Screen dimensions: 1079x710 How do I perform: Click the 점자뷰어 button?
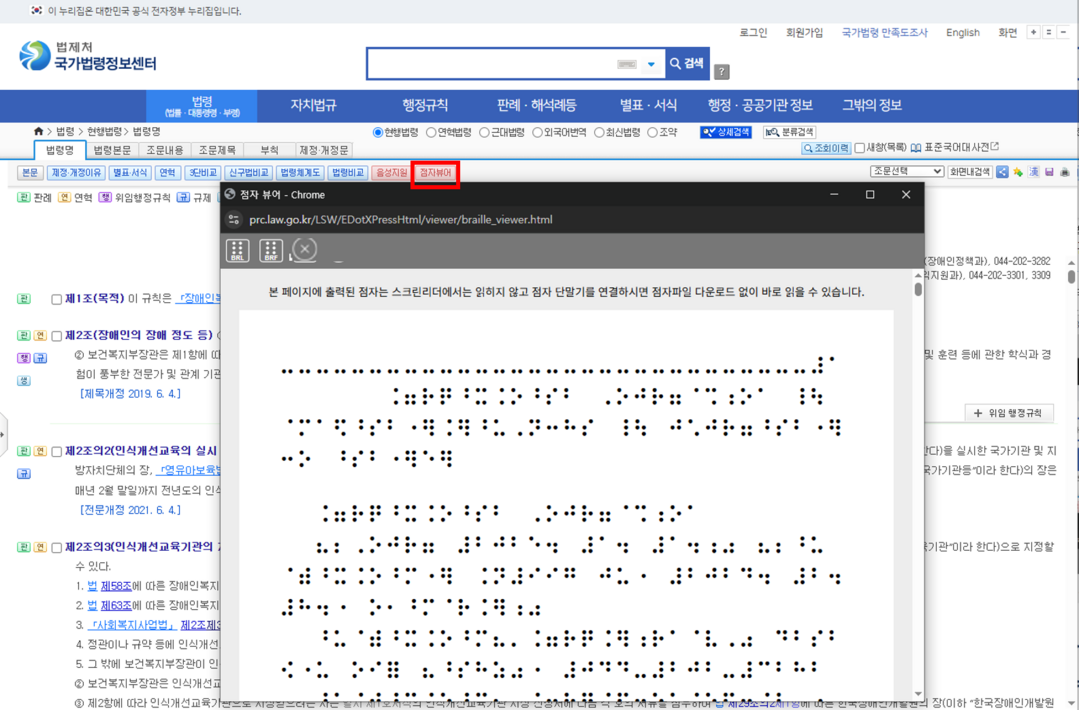click(x=435, y=173)
